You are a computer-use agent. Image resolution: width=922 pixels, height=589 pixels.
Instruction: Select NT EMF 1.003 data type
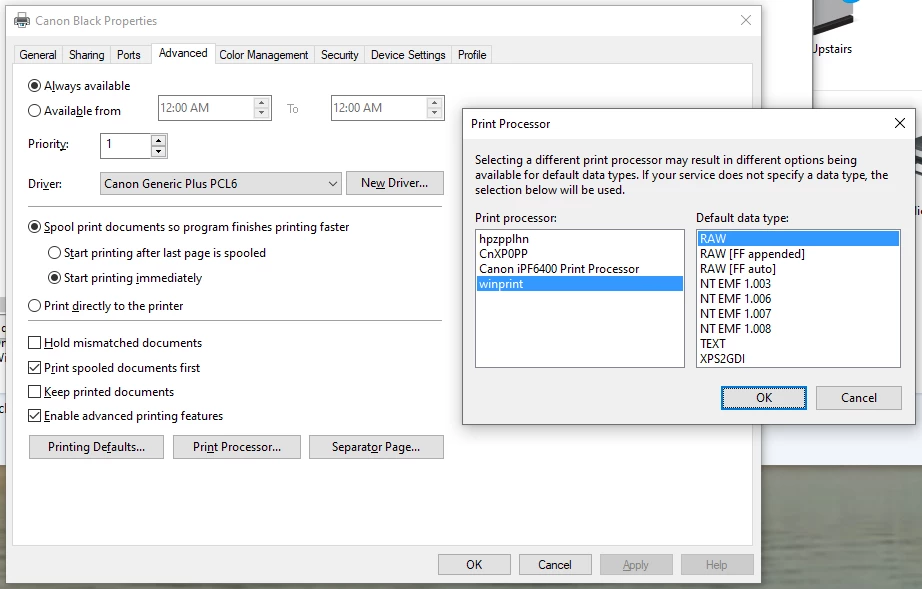point(798,283)
